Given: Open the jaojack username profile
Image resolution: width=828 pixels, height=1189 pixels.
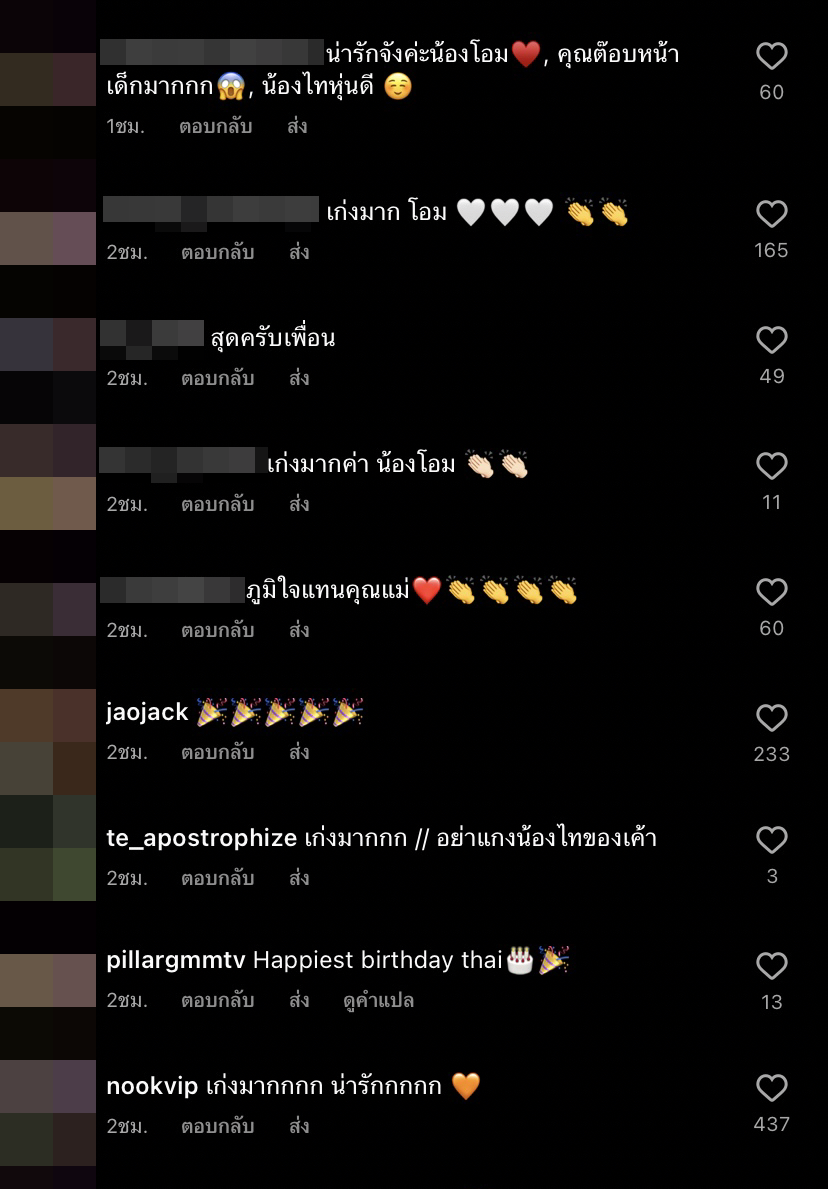Looking at the screenshot, I should pos(147,713).
